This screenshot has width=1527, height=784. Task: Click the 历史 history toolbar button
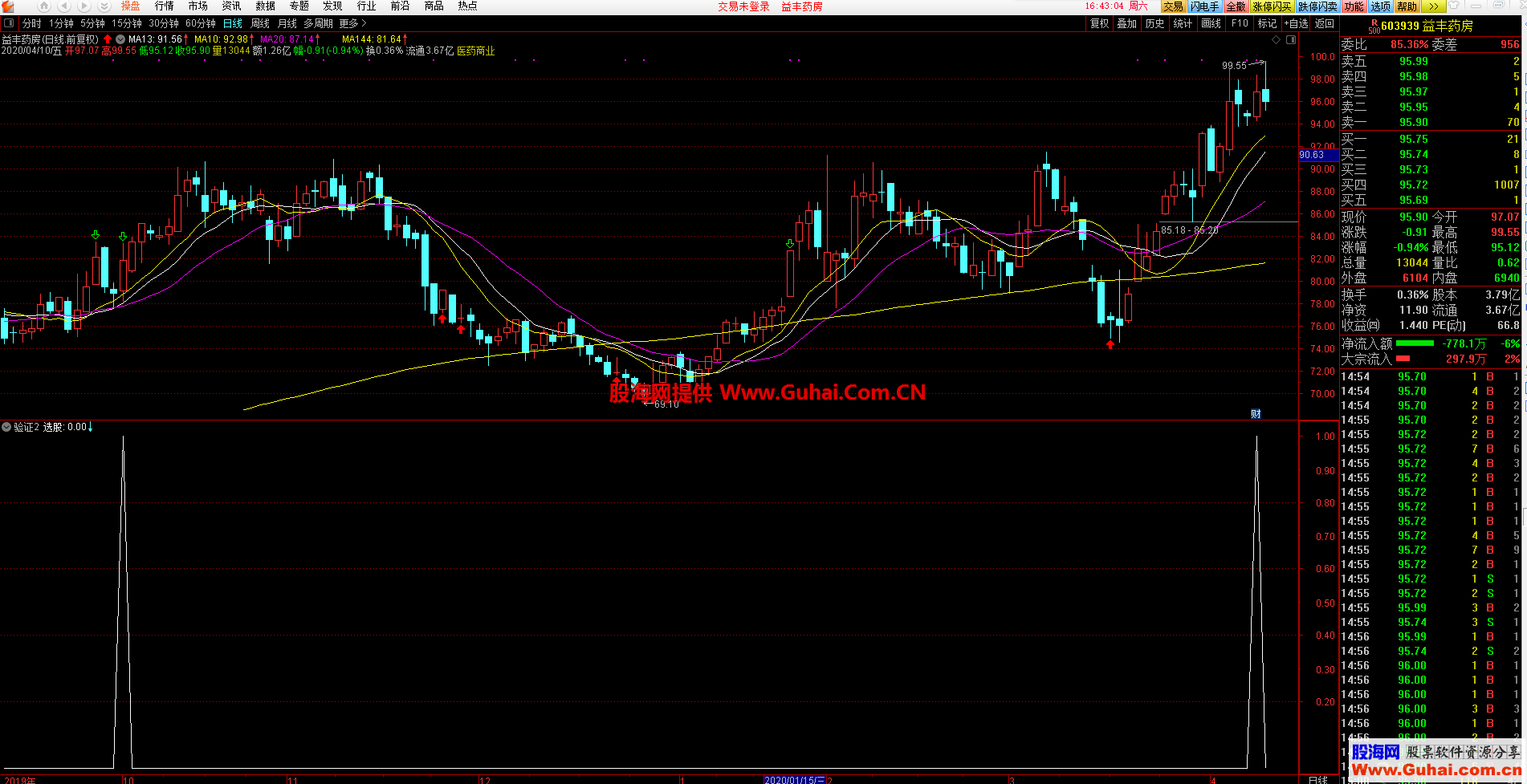[1154, 23]
